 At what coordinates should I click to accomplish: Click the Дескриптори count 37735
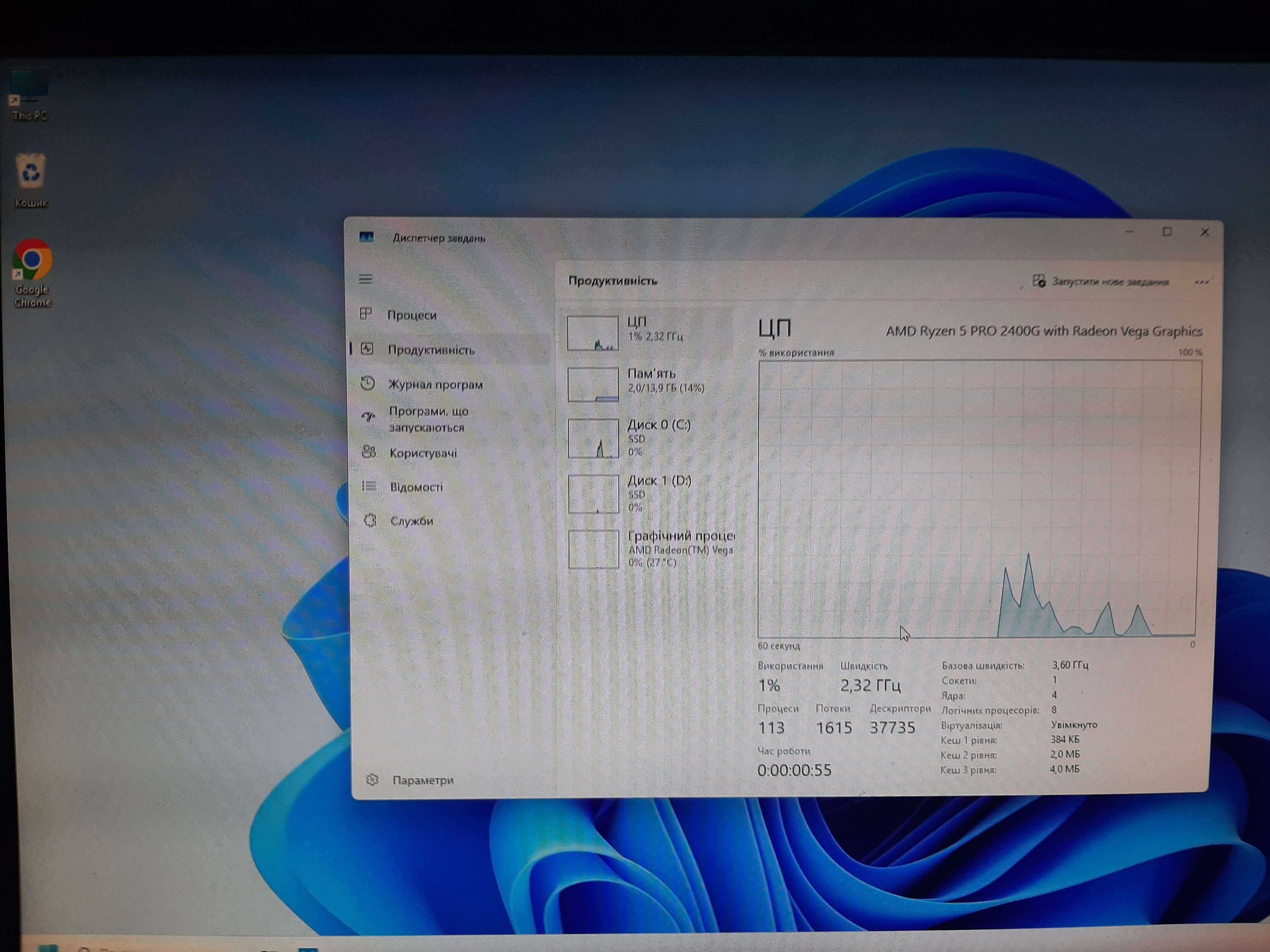(x=892, y=728)
